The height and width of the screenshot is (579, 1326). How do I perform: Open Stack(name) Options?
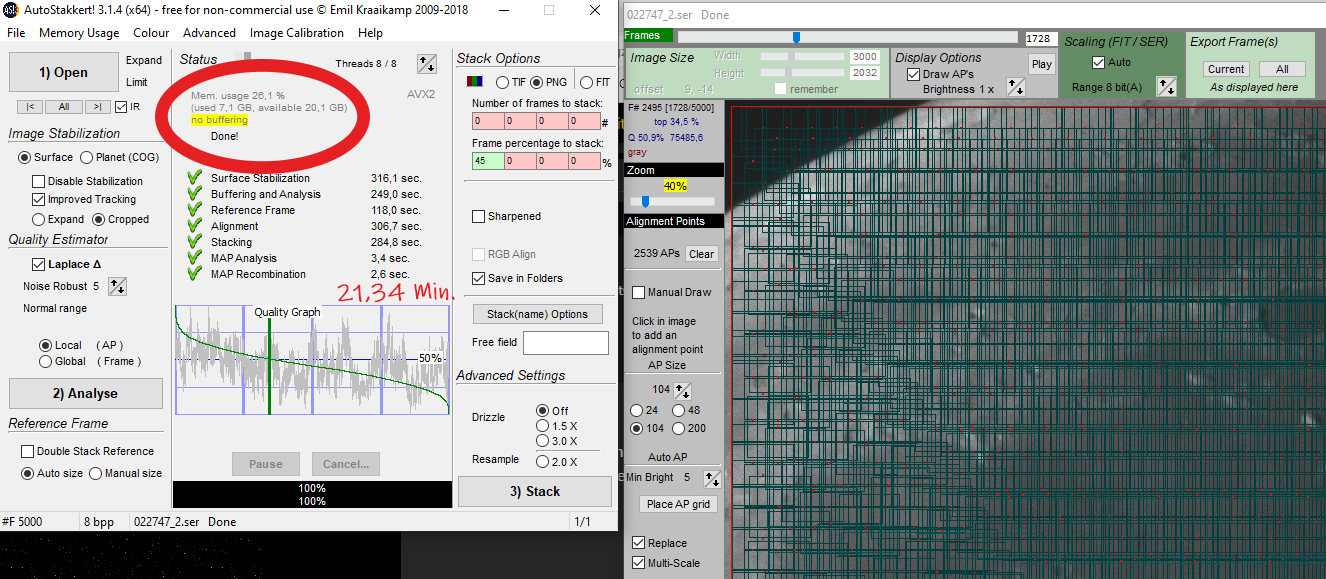point(537,314)
